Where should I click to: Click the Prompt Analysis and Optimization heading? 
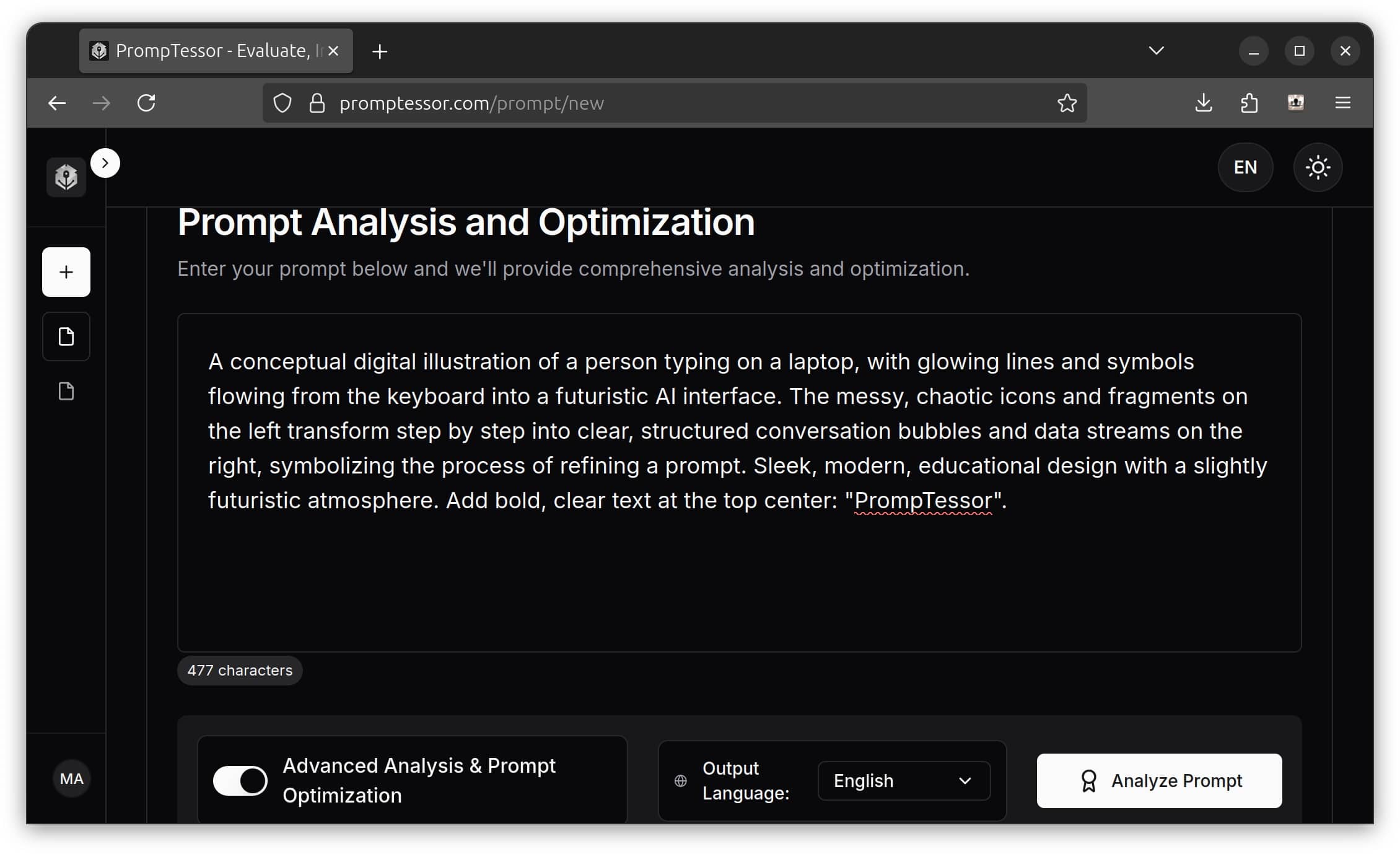[466, 222]
